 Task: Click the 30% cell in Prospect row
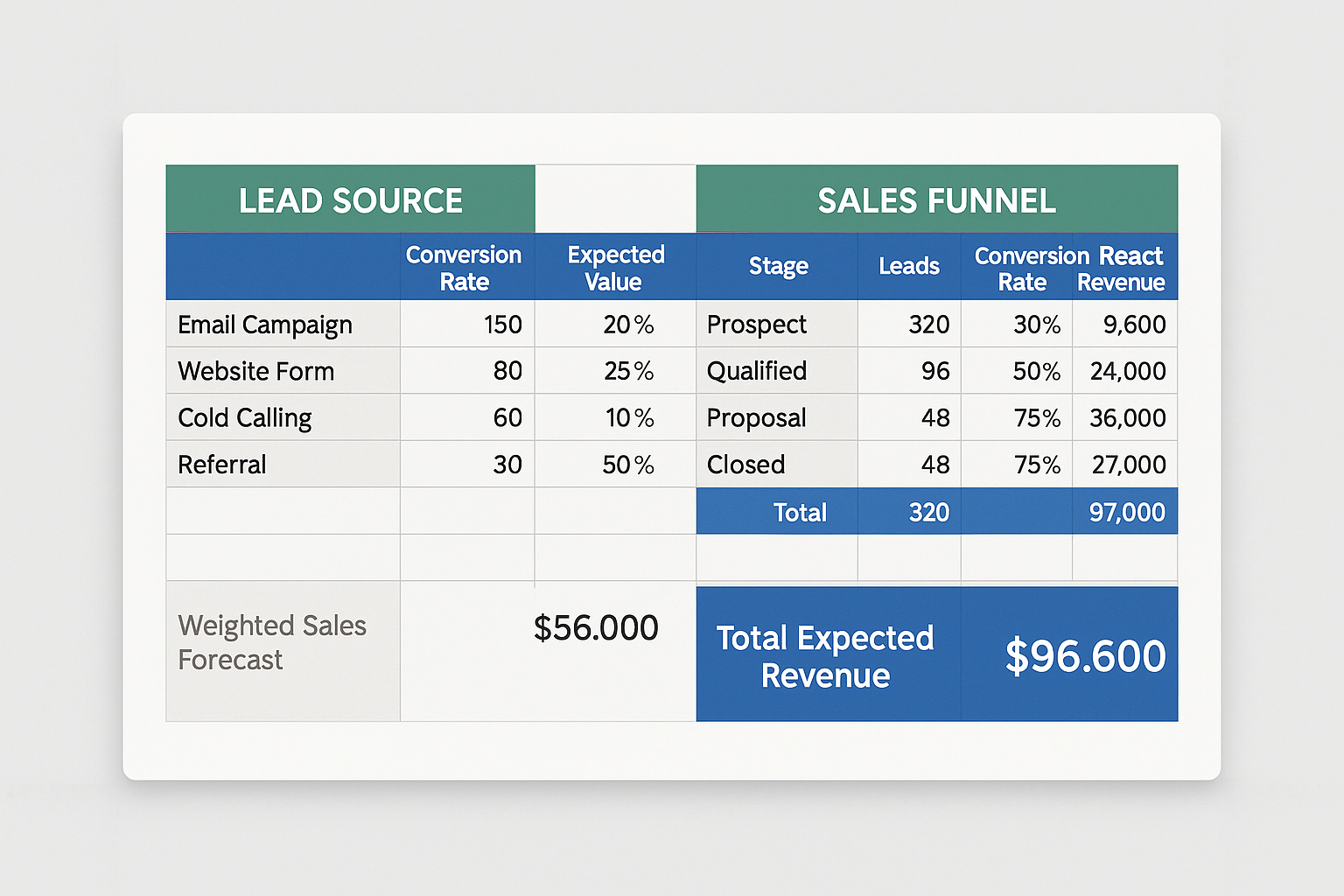tap(1017, 325)
